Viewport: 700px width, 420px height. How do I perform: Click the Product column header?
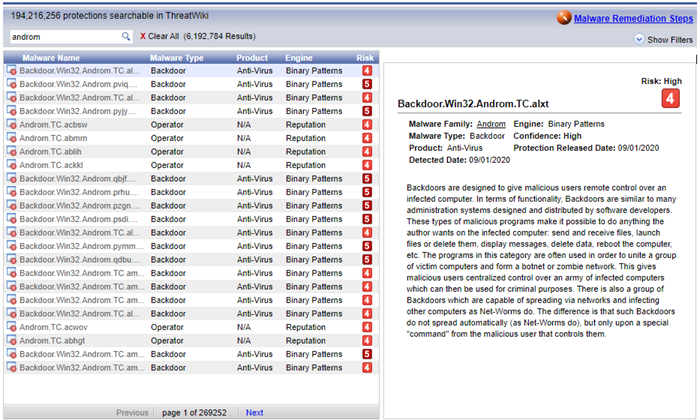(252, 58)
